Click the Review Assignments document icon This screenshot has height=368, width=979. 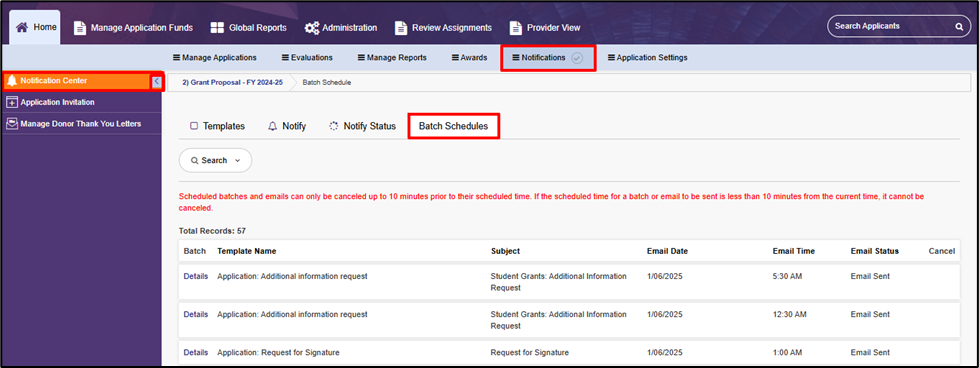[401, 27]
